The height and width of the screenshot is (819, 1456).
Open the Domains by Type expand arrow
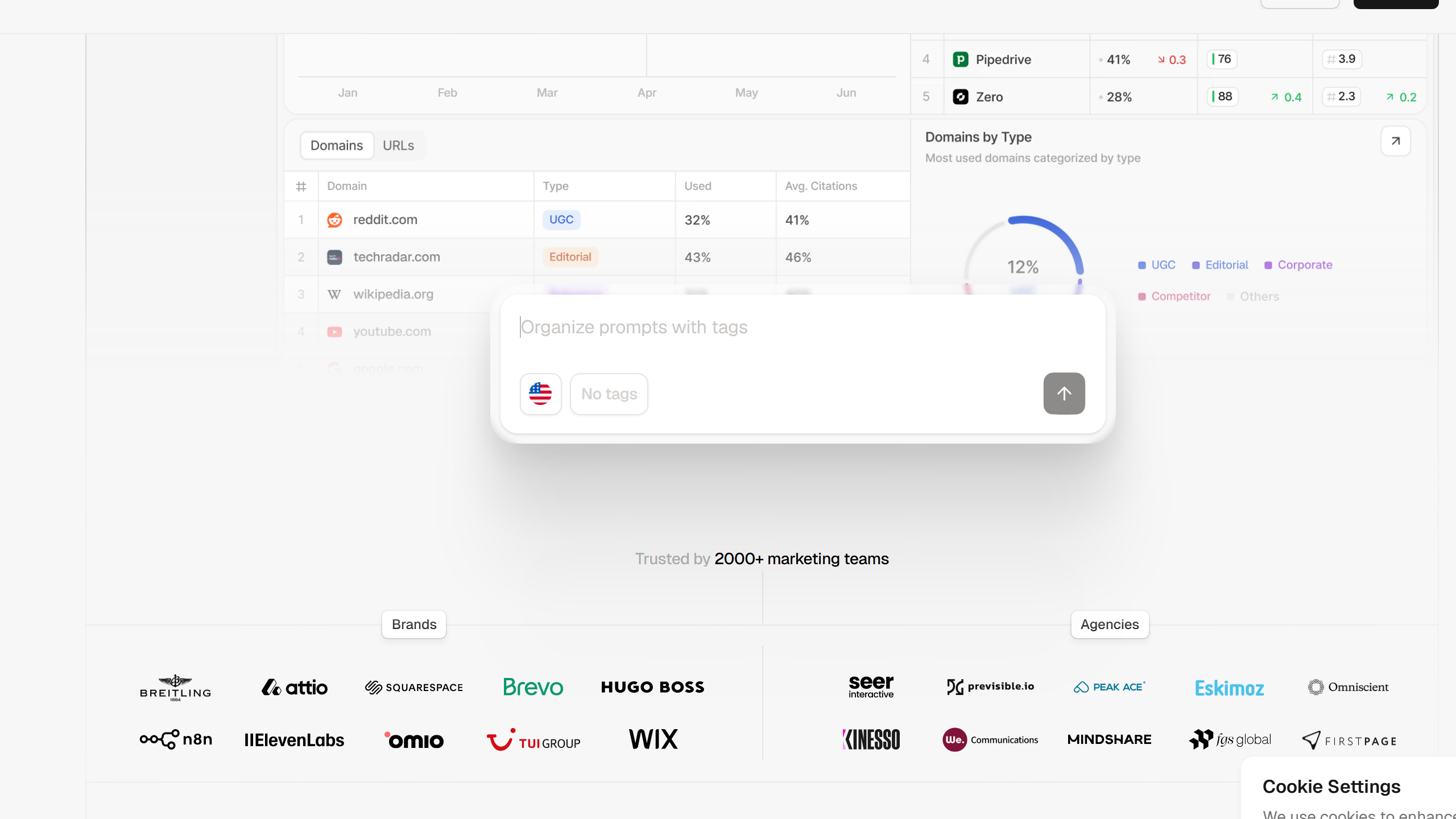click(1396, 141)
